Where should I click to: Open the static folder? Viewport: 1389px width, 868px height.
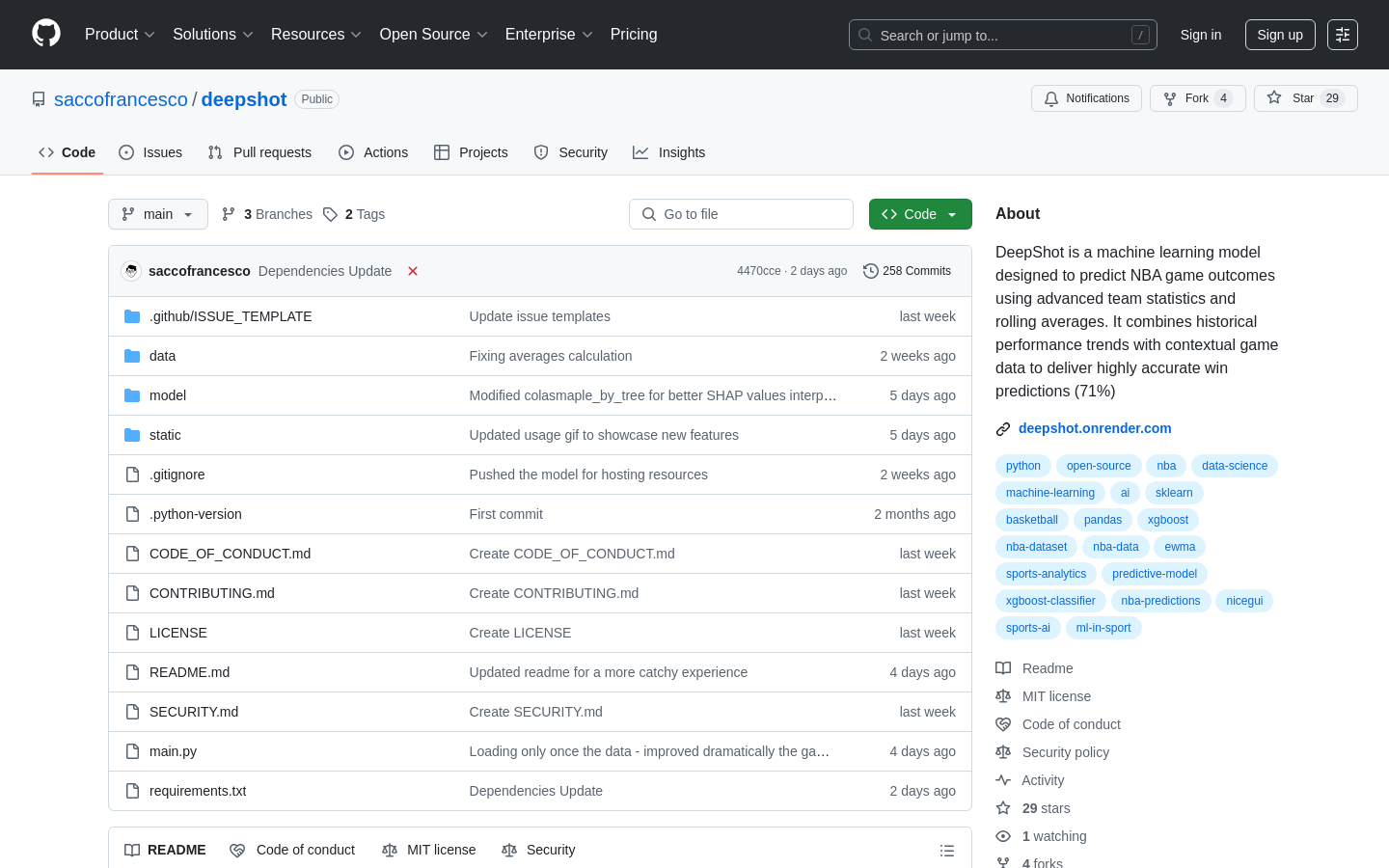coord(165,435)
